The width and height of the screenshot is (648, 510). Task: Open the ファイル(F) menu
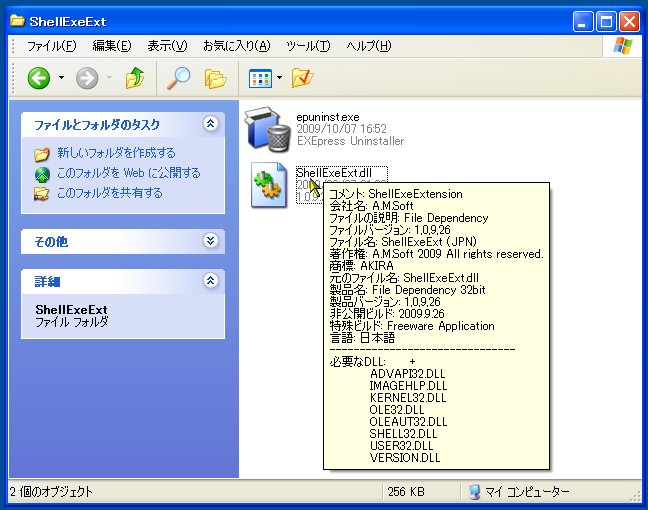click(52, 45)
